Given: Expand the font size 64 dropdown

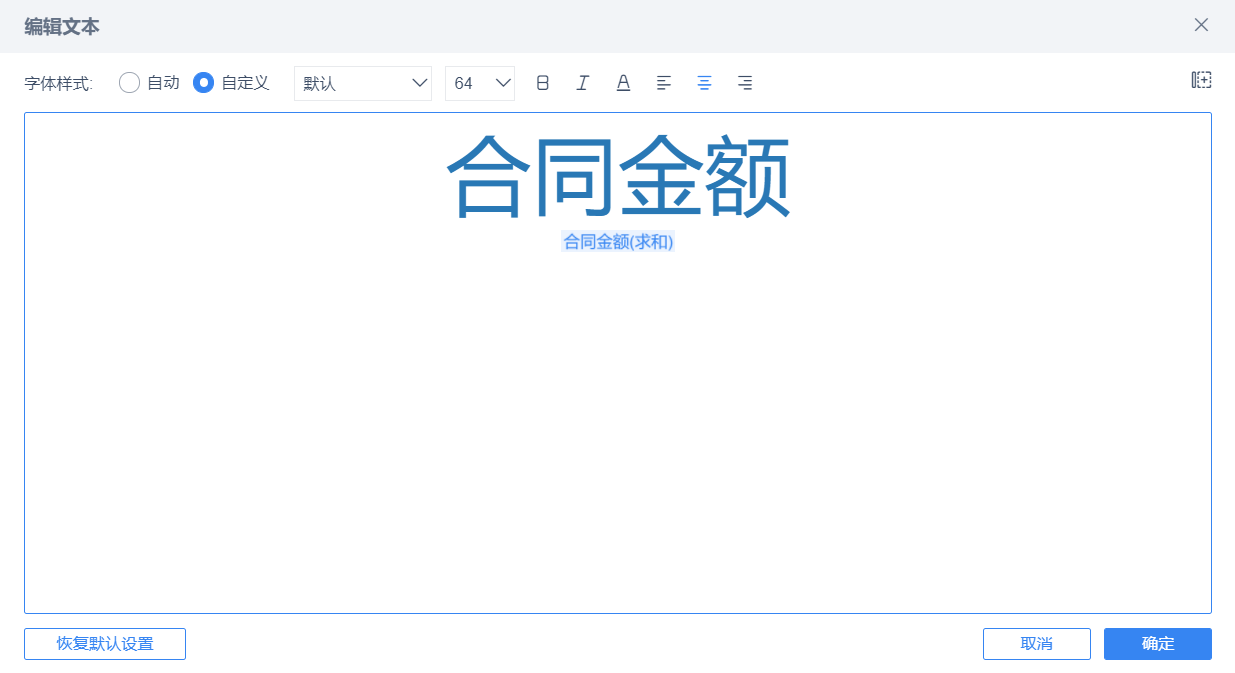Looking at the screenshot, I should (x=480, y=83).
